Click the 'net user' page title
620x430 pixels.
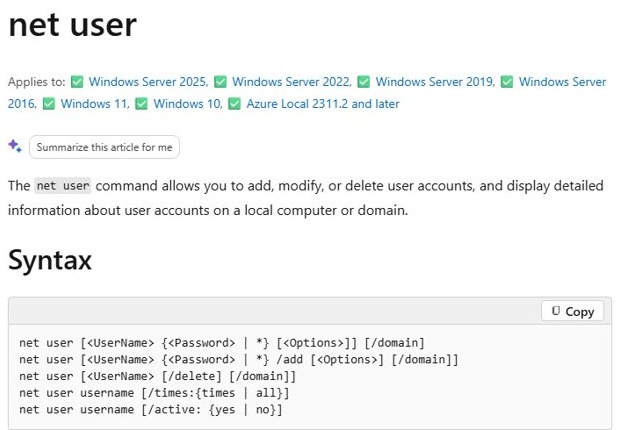pyautogui.click(x=72, y=25)
